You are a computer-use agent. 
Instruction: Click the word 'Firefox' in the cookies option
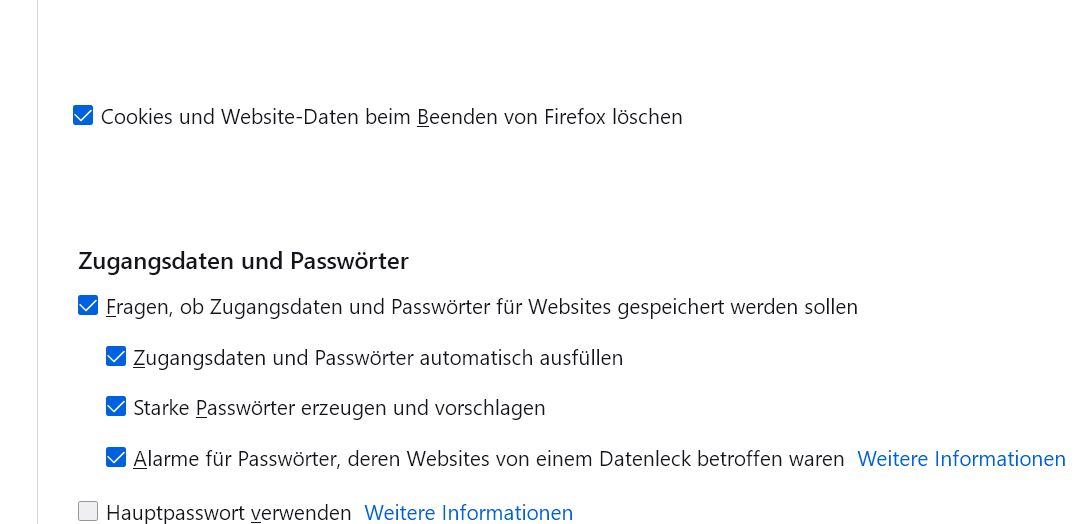(582, 117)
